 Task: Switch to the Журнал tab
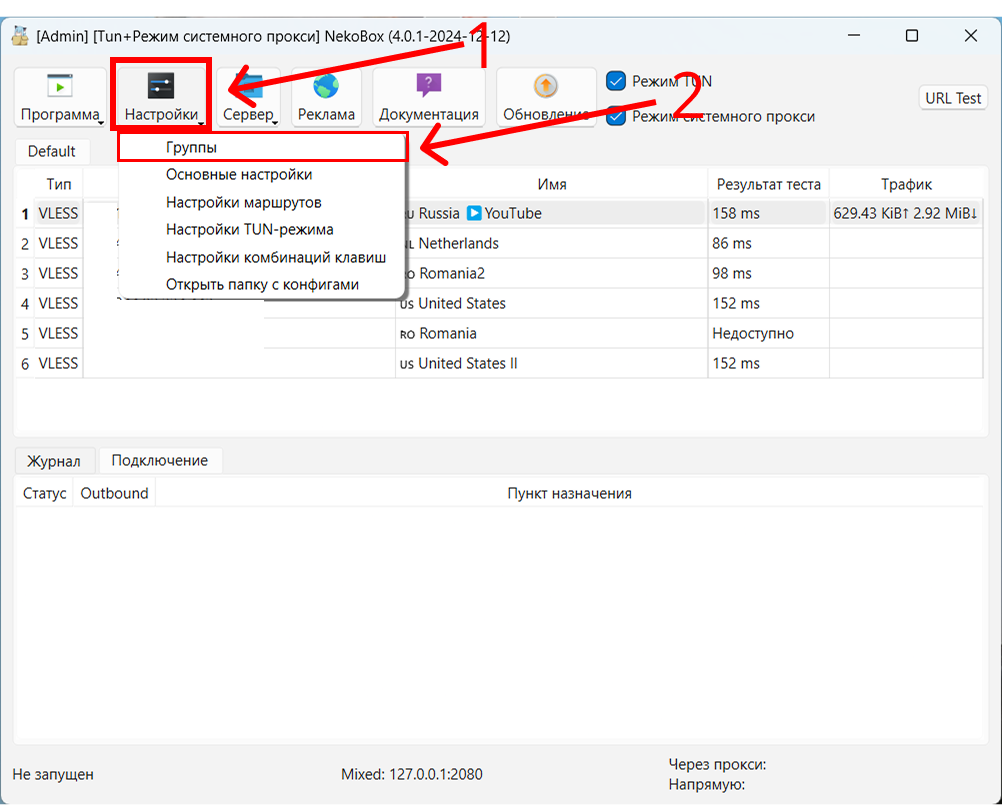[x=55, y=460]
